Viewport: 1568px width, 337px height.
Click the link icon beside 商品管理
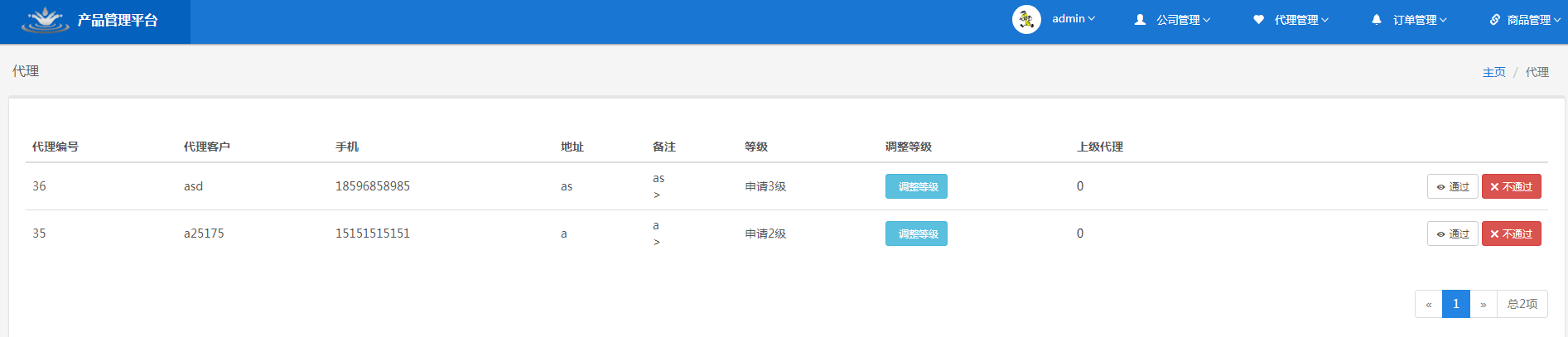pos(1494,19)
